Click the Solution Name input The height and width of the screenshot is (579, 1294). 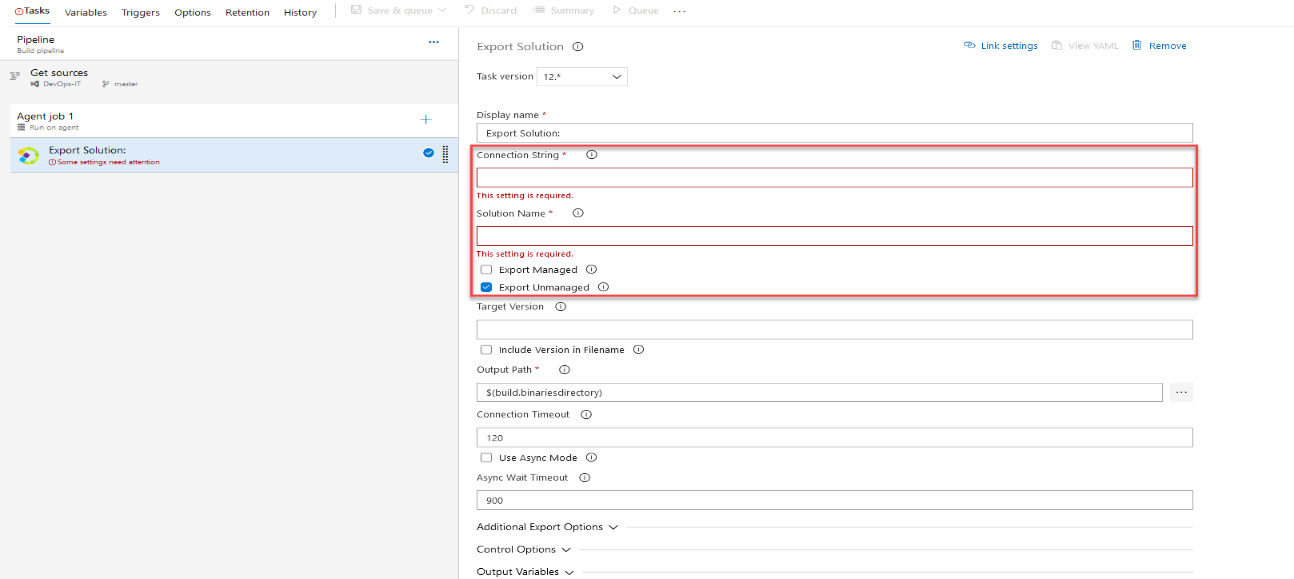[x=834, y=236]
